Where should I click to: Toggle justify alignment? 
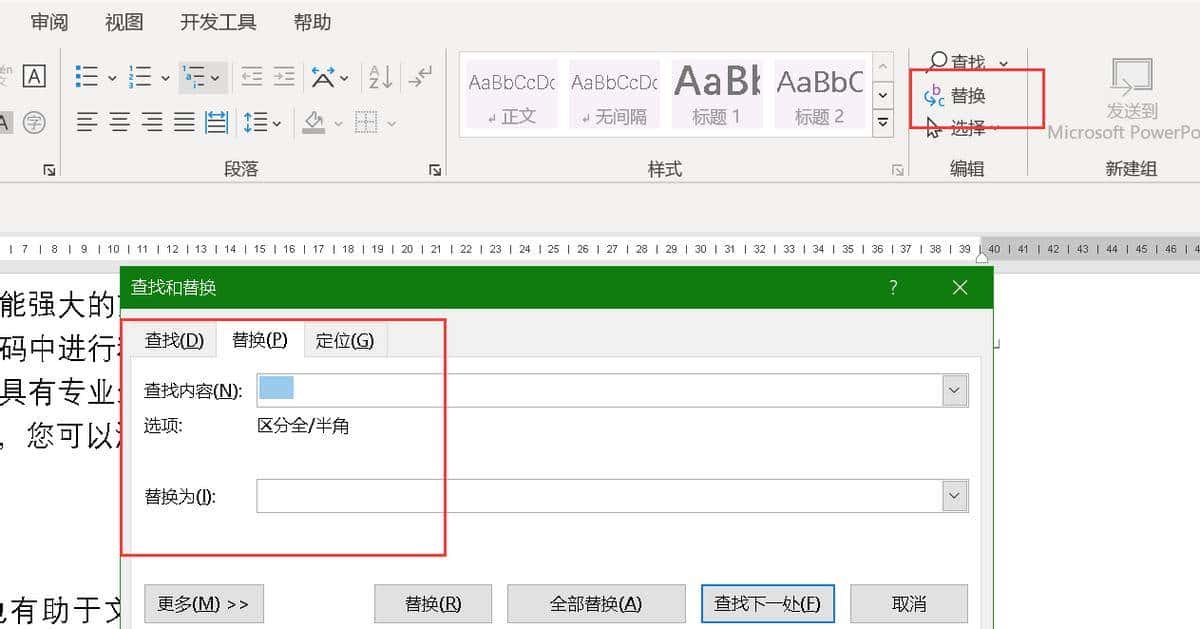point(184,122)
